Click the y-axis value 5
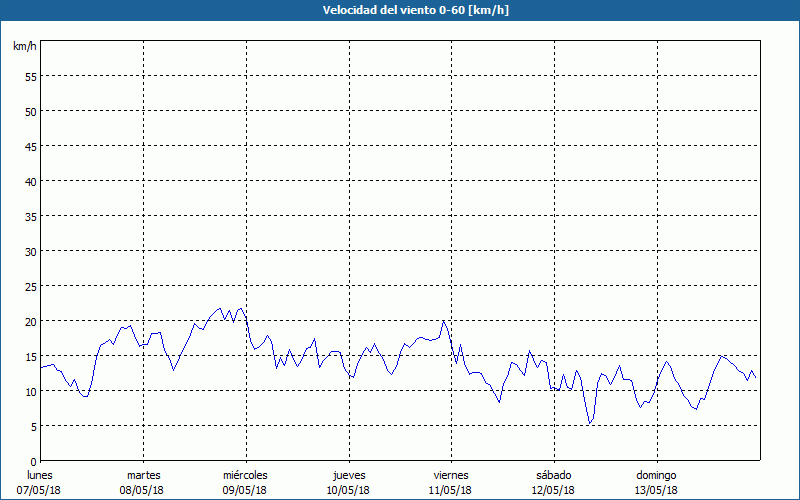 click(34, 427)
